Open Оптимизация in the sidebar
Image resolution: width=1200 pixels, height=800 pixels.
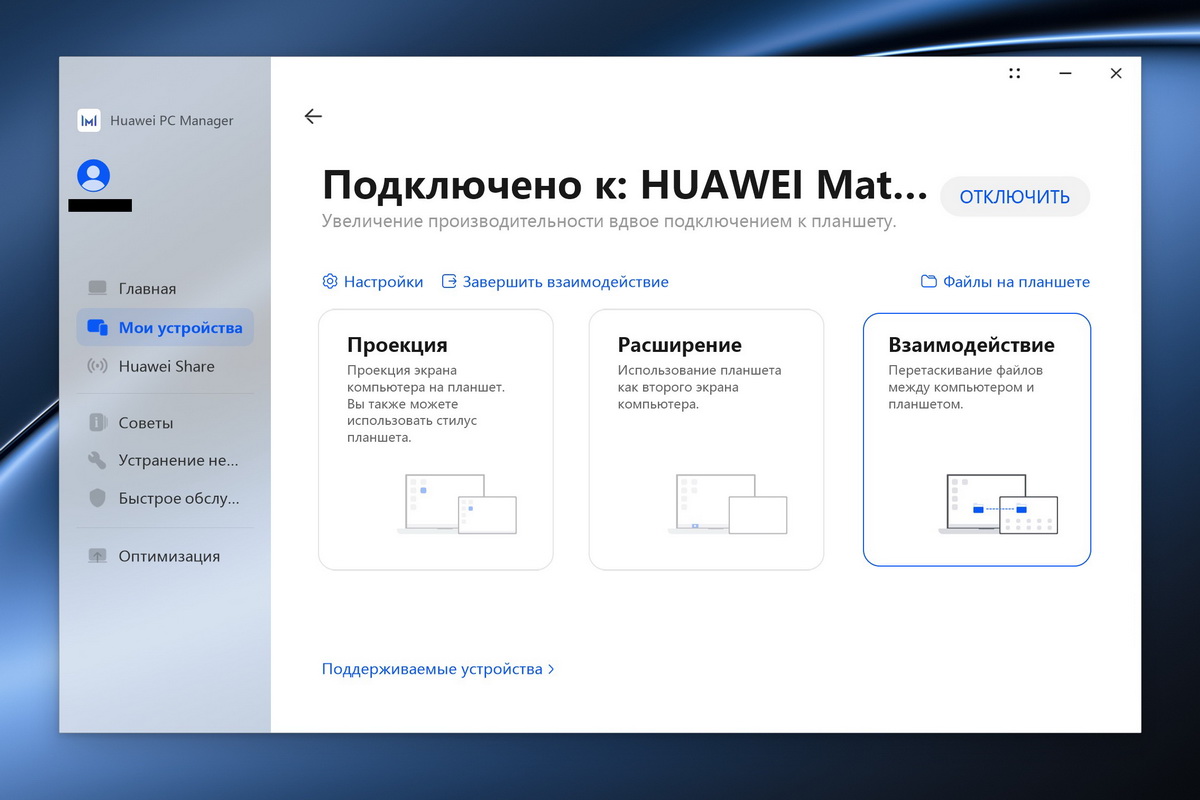click(x=165, y=556)
